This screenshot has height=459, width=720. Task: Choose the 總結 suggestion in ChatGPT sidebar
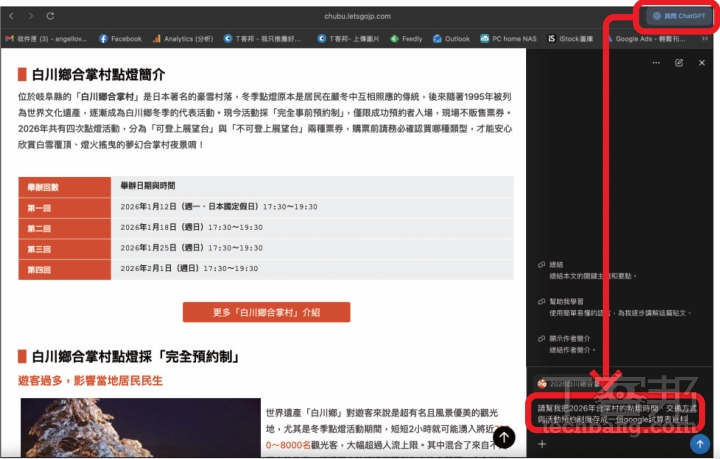(x=587, y=270)
